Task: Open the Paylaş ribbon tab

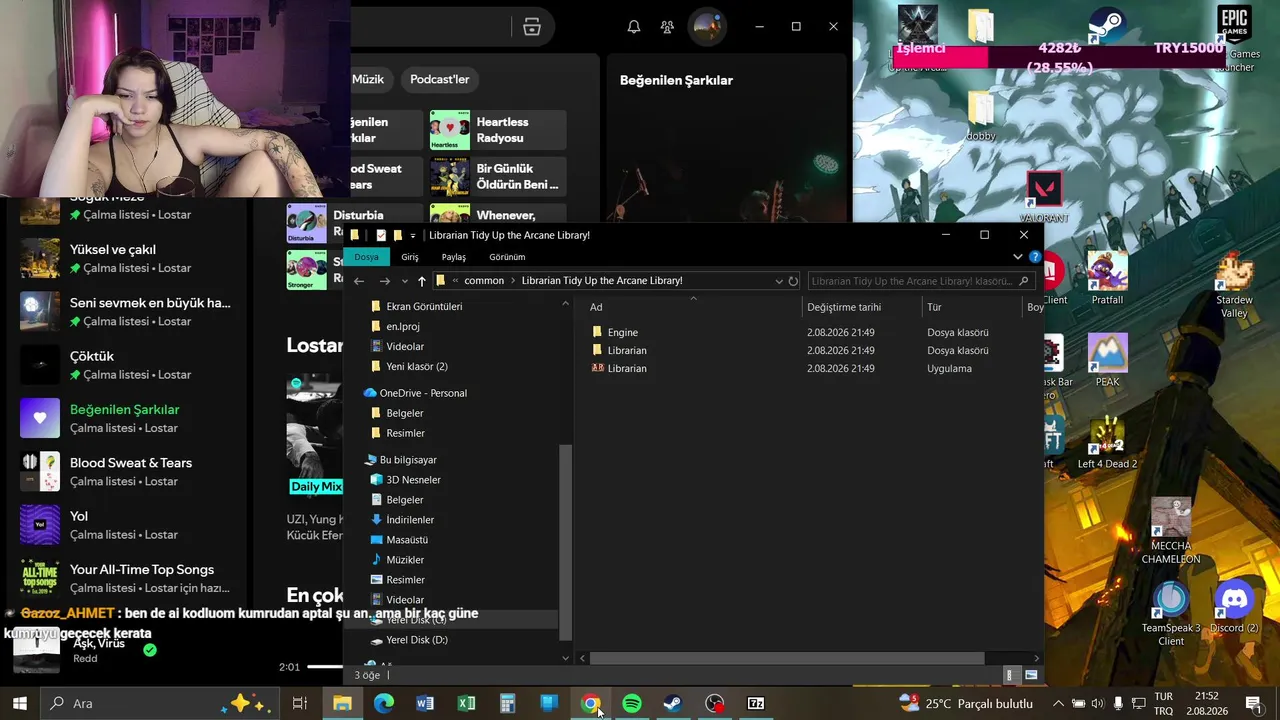Action: (x=454, y=257)
